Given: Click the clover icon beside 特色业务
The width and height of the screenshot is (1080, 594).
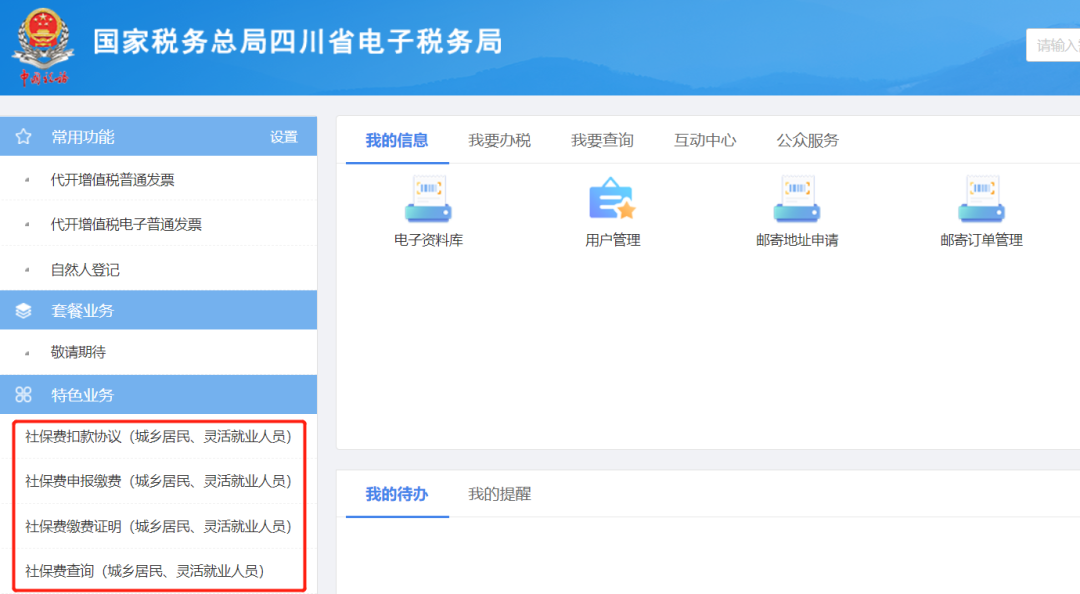Looking at the screenshot, I should 23,394.
